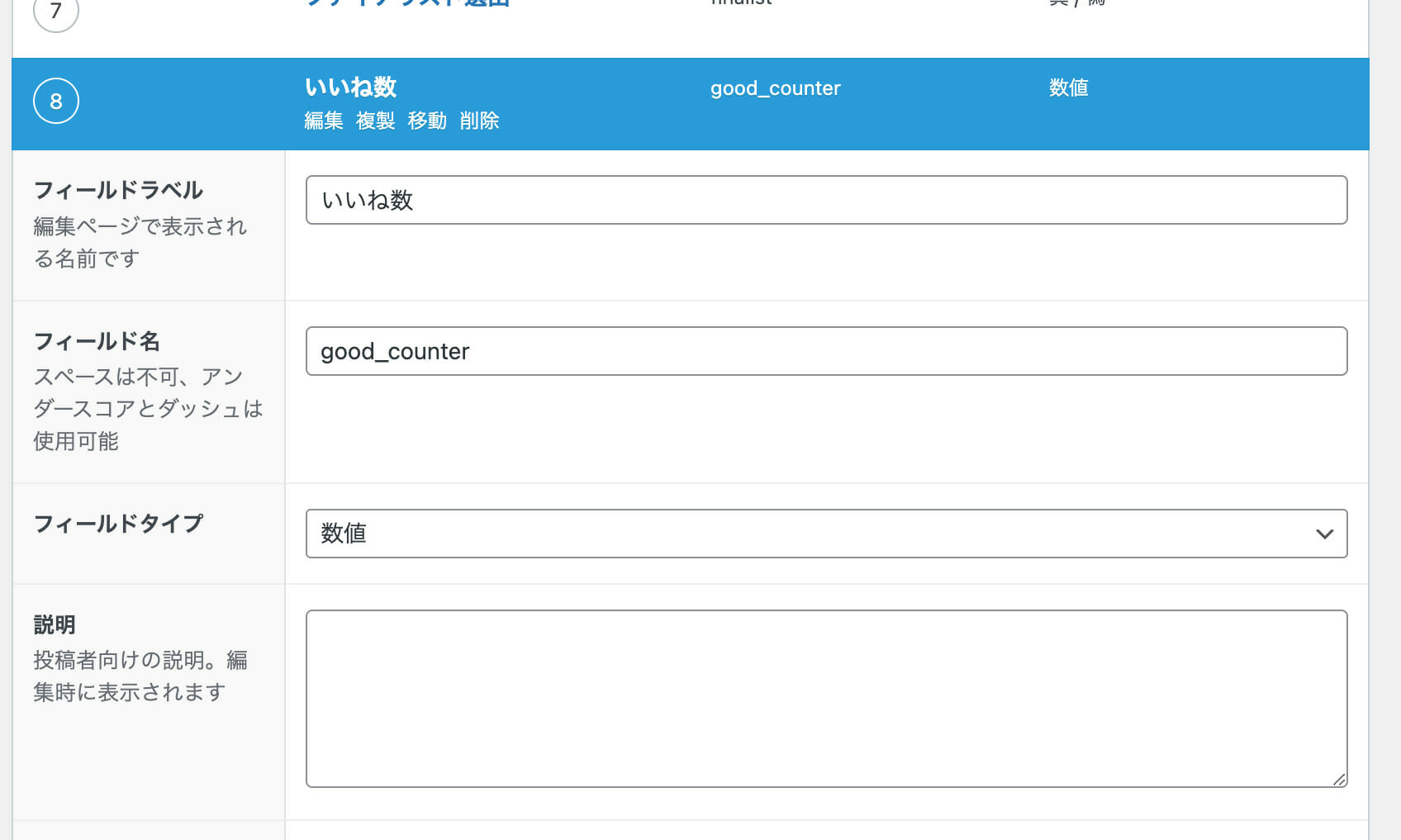
Task: Click good_counter name in the blue header
Action: [x=775, y=88]
